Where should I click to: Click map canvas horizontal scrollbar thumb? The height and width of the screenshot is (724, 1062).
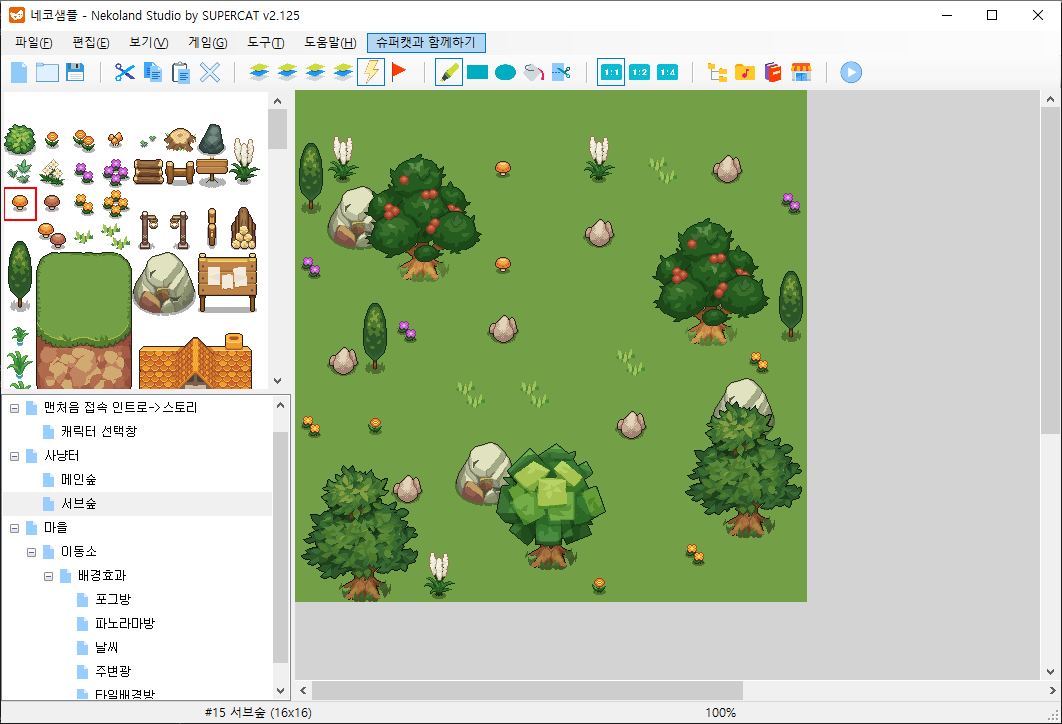click(x=527, y=691)
